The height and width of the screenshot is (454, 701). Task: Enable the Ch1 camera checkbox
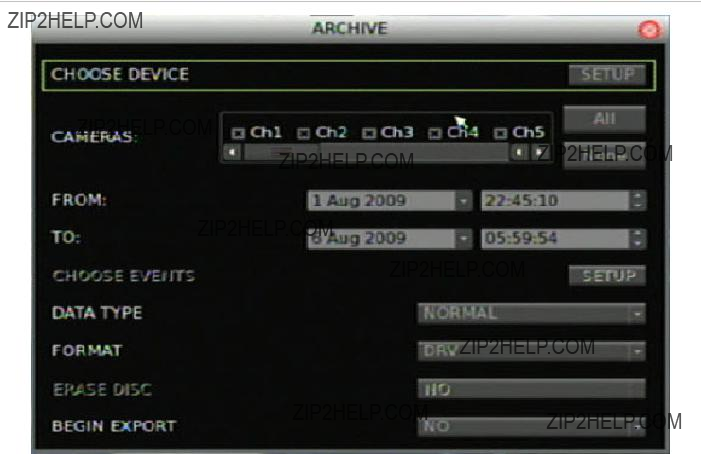pos(238,133)
